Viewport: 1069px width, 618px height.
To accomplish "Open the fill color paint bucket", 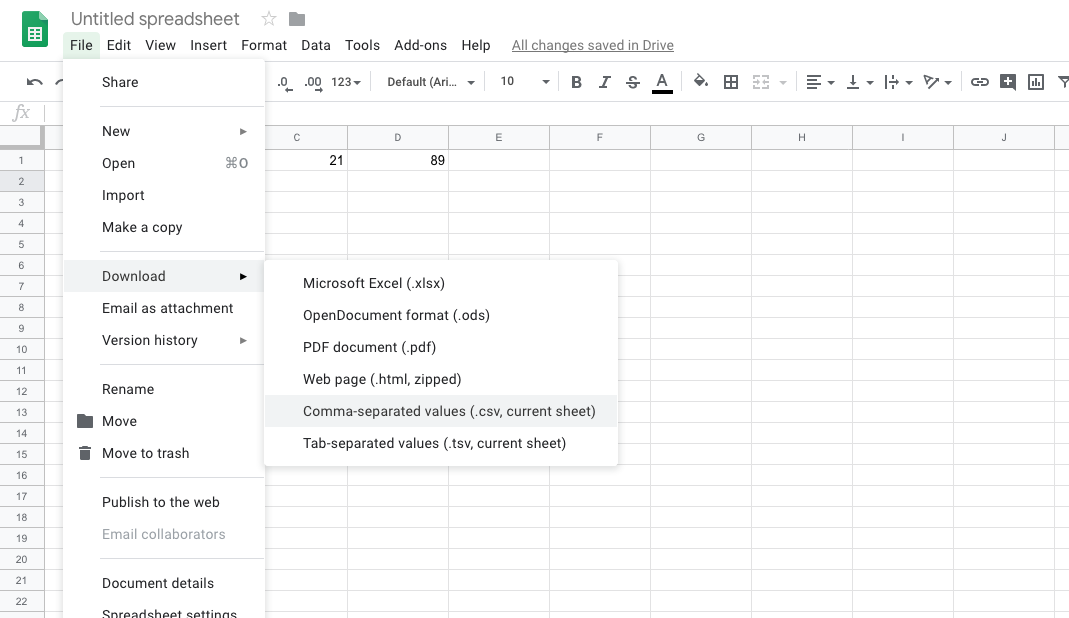I will (x=700, y=82).
